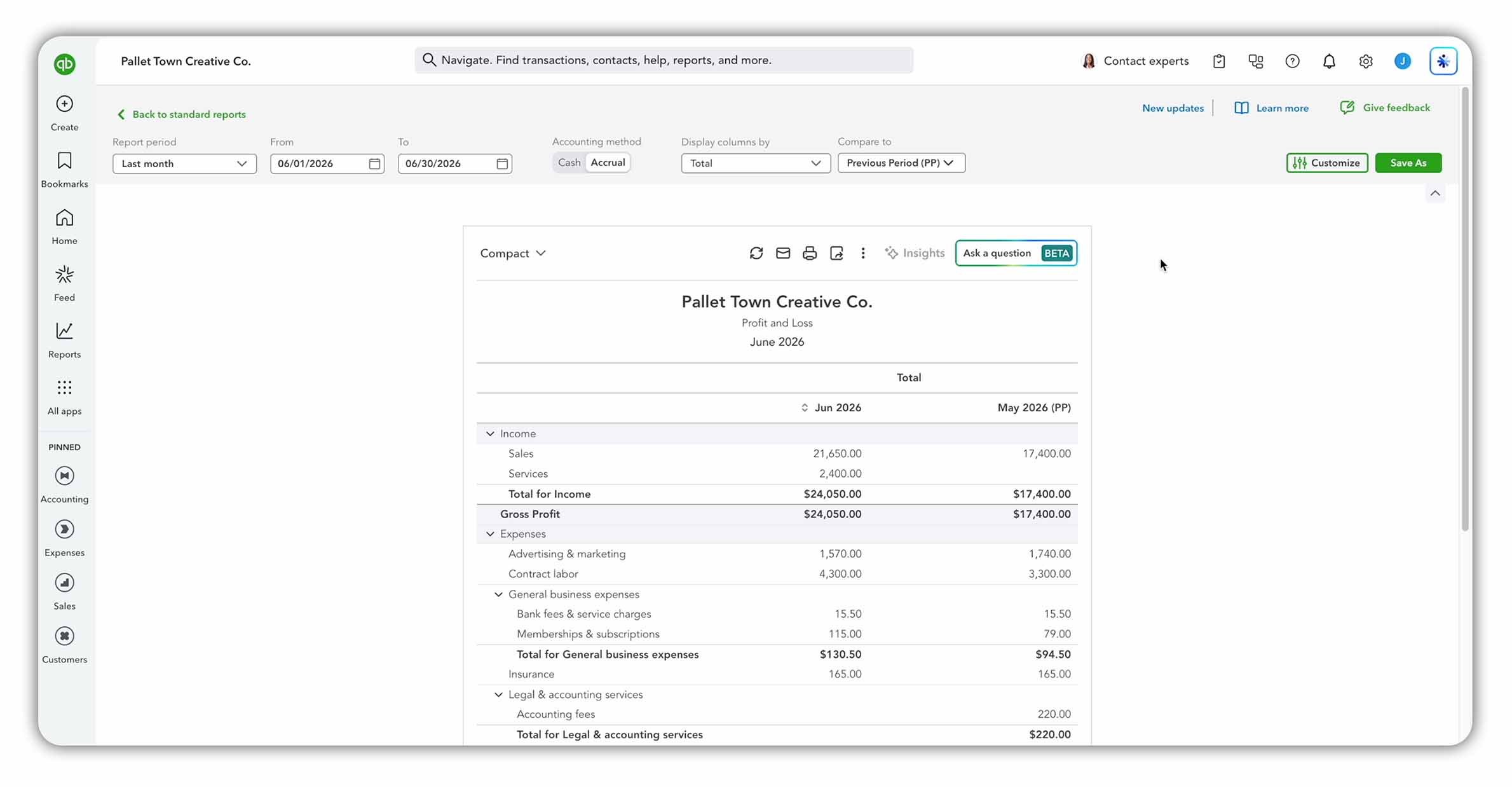Click Ask a question BETA button
The height and width of the screenshot is (787, 1512).
(1016, 253)
